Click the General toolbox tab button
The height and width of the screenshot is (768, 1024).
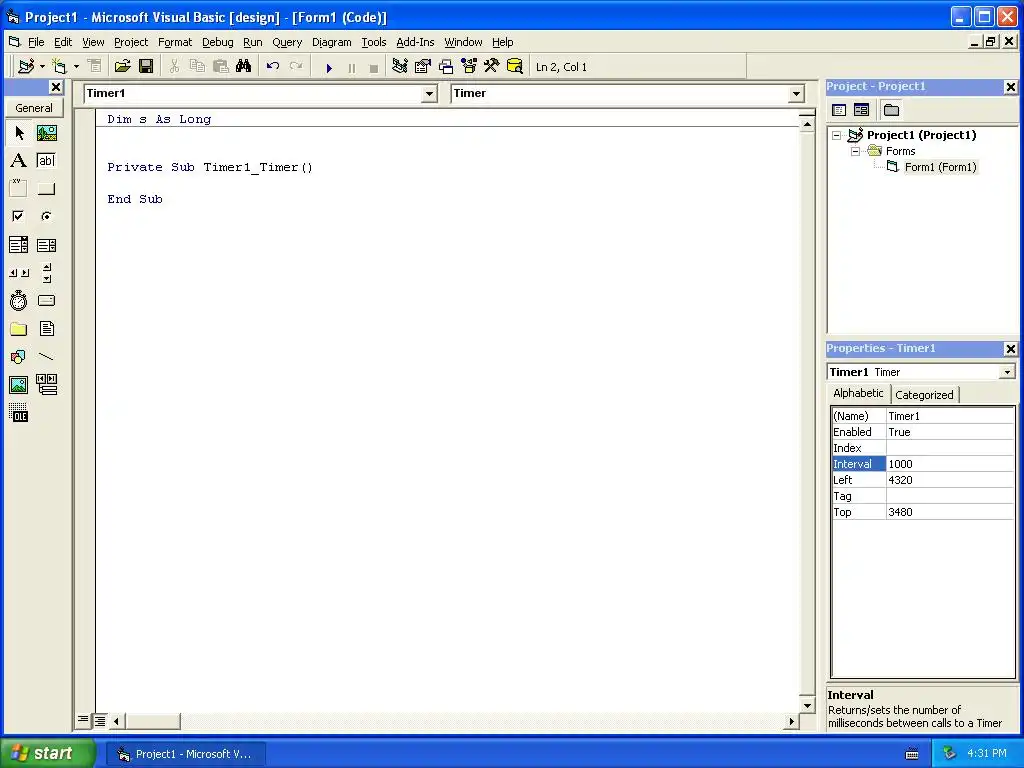point(34,108)
